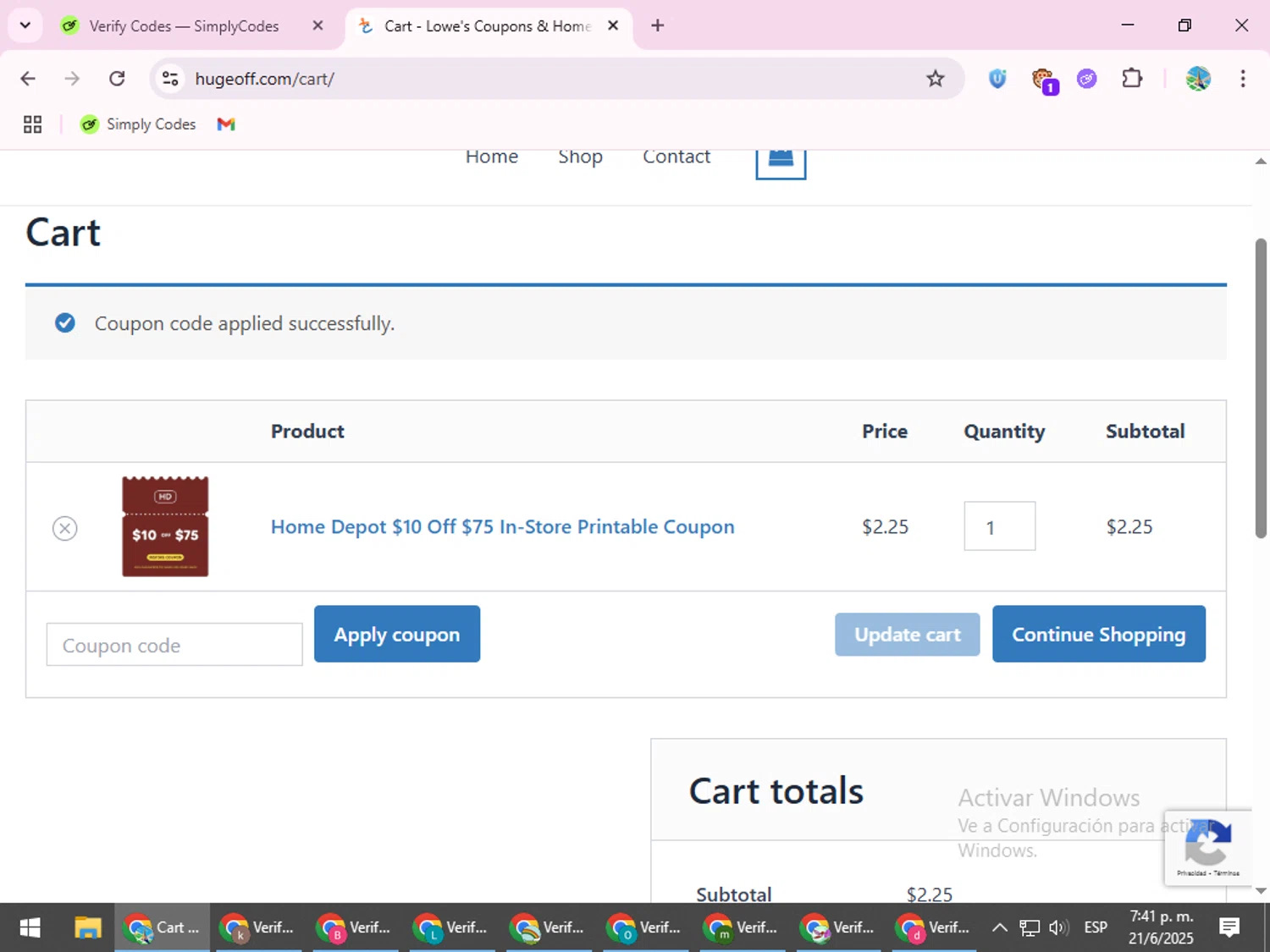
Task: Click the Apply coupon button
Action: coord(397,634)
